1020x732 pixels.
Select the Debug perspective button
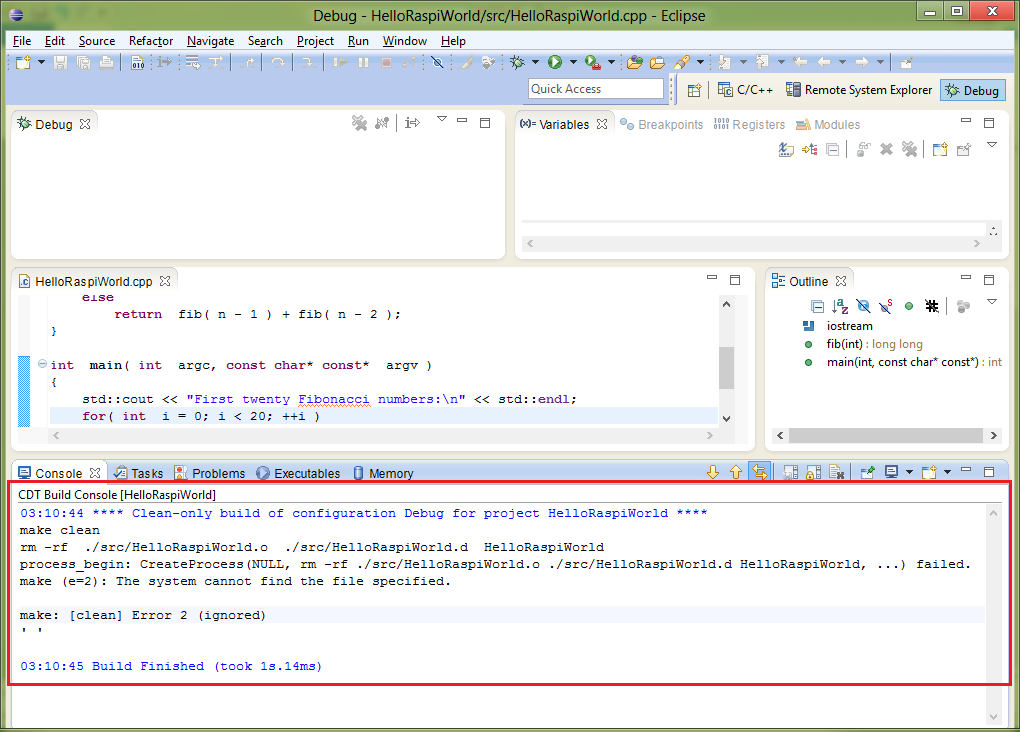[x=973, y=90]
